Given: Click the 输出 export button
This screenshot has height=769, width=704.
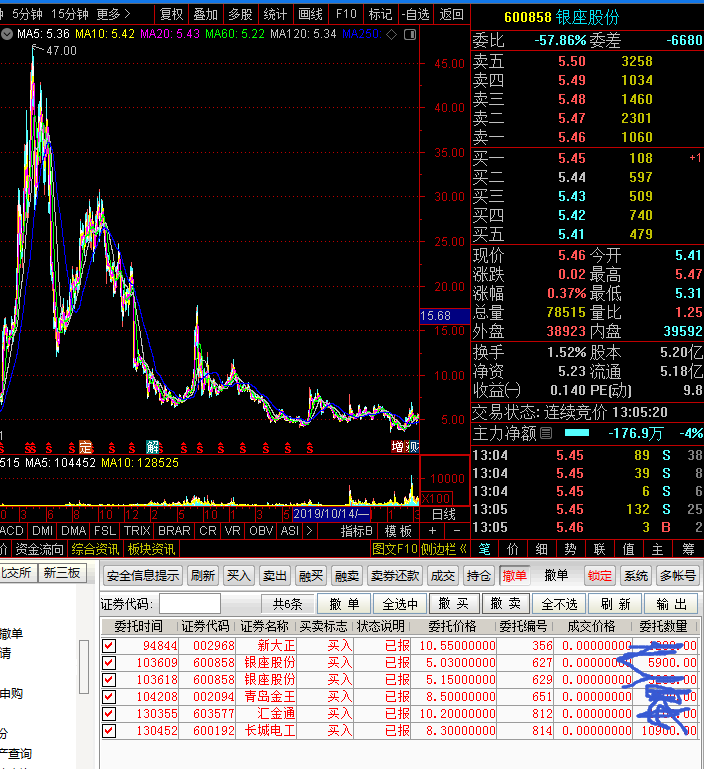Looking at the screenshot, I should pyautogui.click(x=672, y=604).
